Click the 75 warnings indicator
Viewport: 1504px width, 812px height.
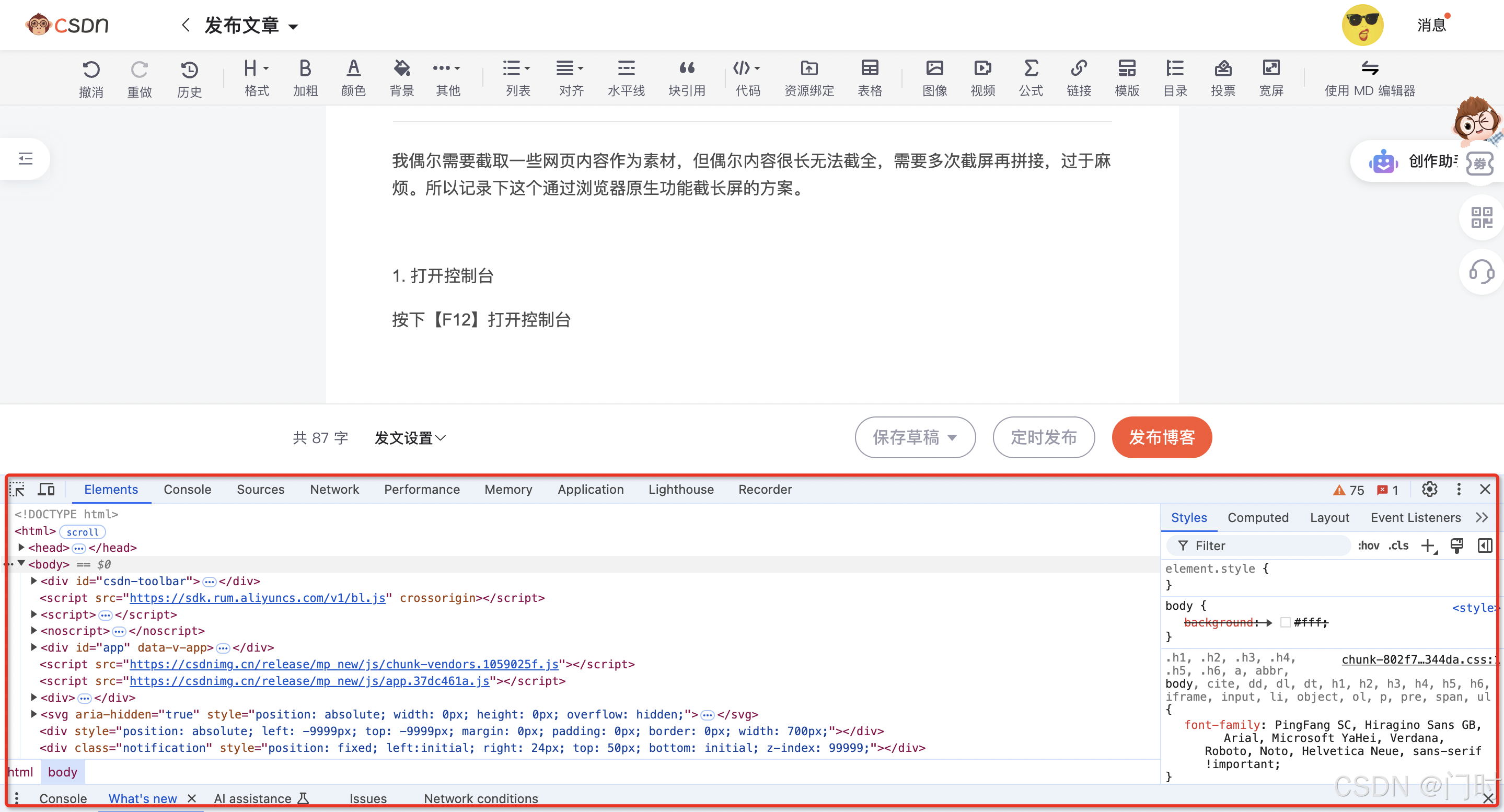1349,490
